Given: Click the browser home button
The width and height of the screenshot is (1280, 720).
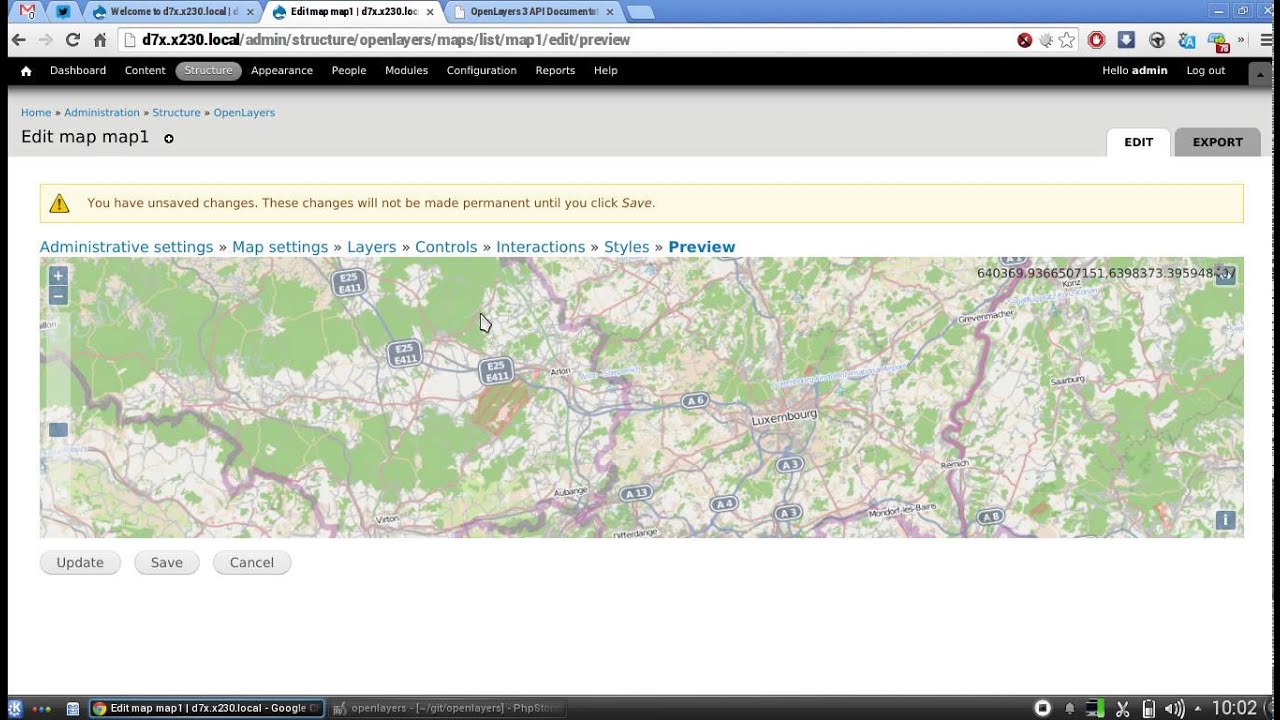Looking at the screenshot, I should point(100,40).
